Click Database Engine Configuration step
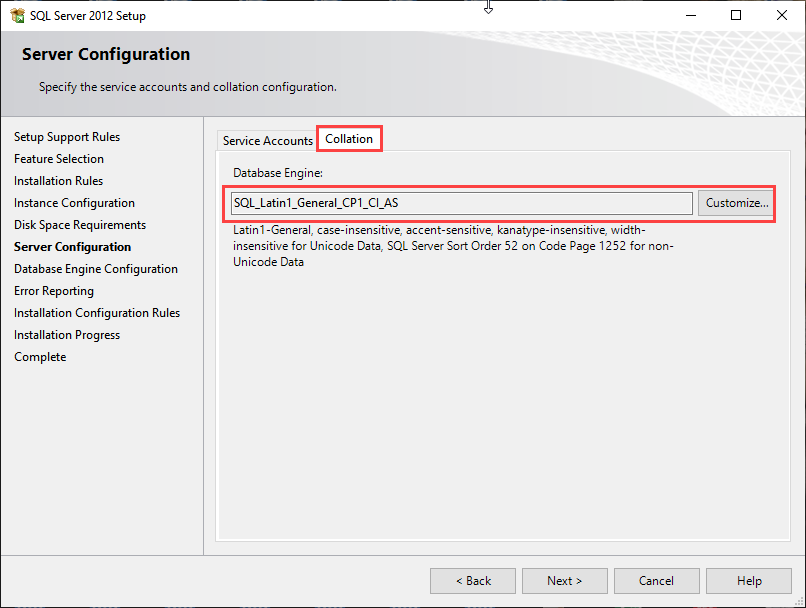This screenshot has height=608, width=806. click(x=96, y=269)
